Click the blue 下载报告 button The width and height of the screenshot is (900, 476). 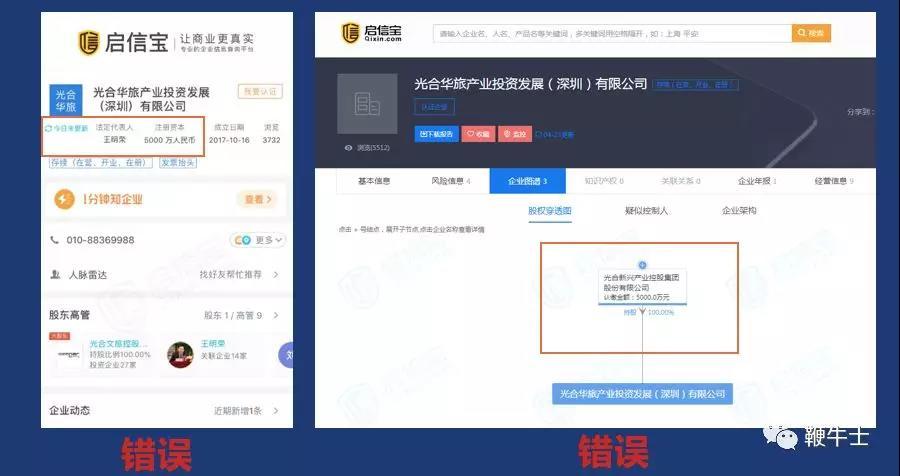[x=436, y=134]
